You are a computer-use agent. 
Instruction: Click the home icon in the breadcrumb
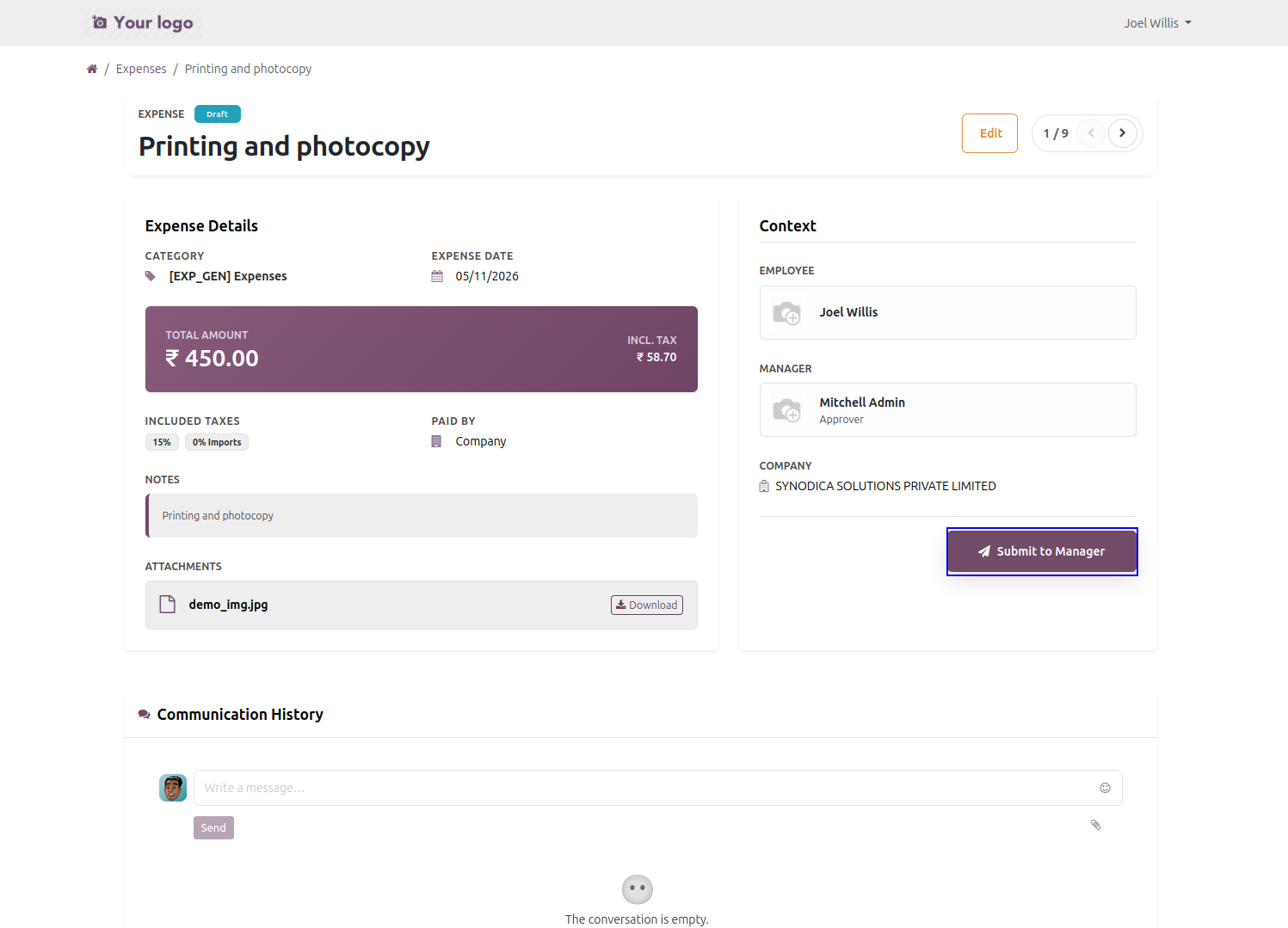(92, 69)
